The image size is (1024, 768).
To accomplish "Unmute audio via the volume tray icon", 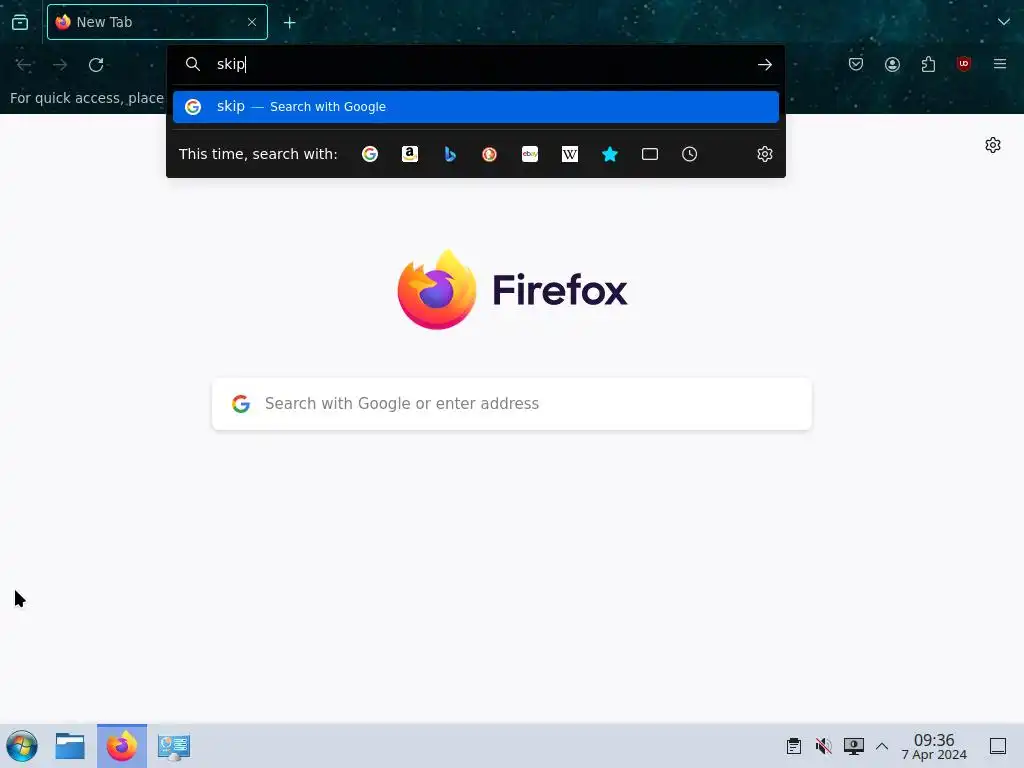I will click(824, 746).
